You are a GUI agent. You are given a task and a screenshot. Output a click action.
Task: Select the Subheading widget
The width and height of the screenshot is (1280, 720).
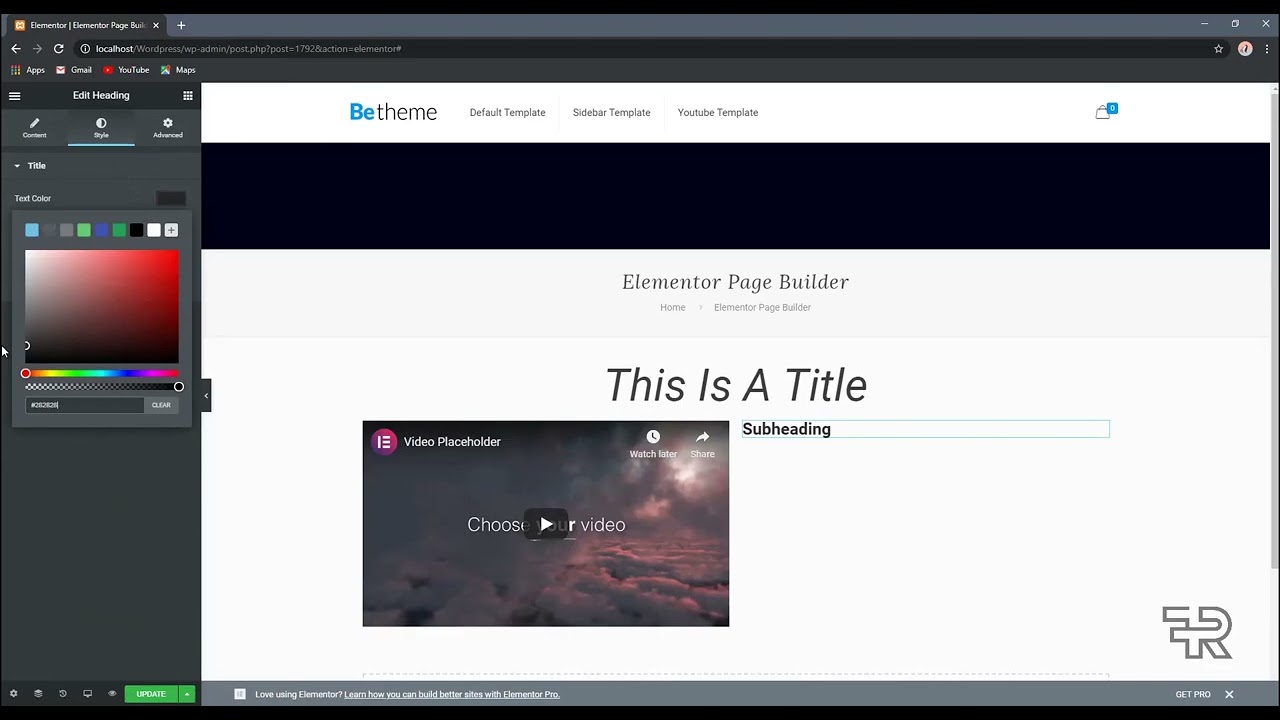click(926, 429)
